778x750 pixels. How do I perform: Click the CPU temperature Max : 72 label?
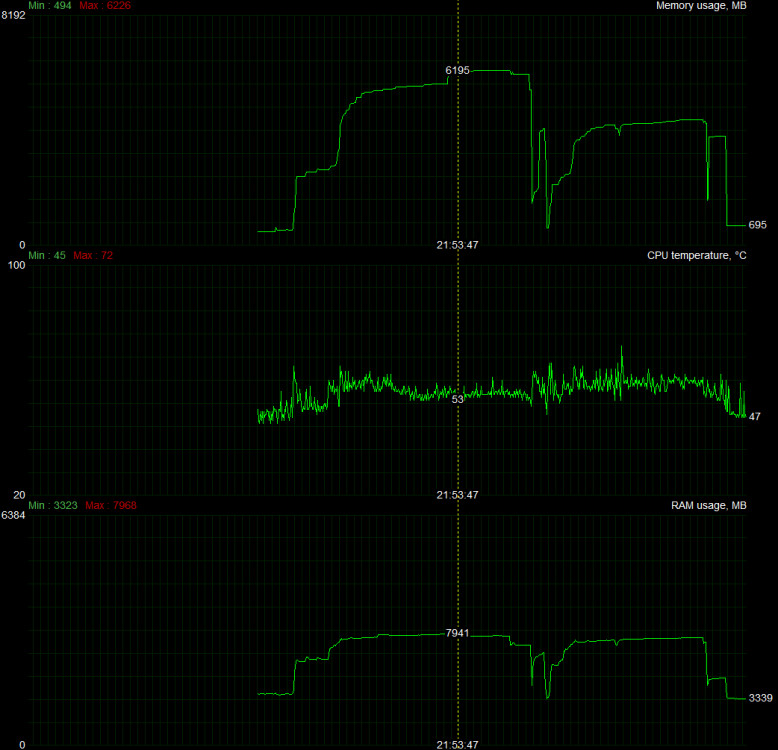[93, 255]
